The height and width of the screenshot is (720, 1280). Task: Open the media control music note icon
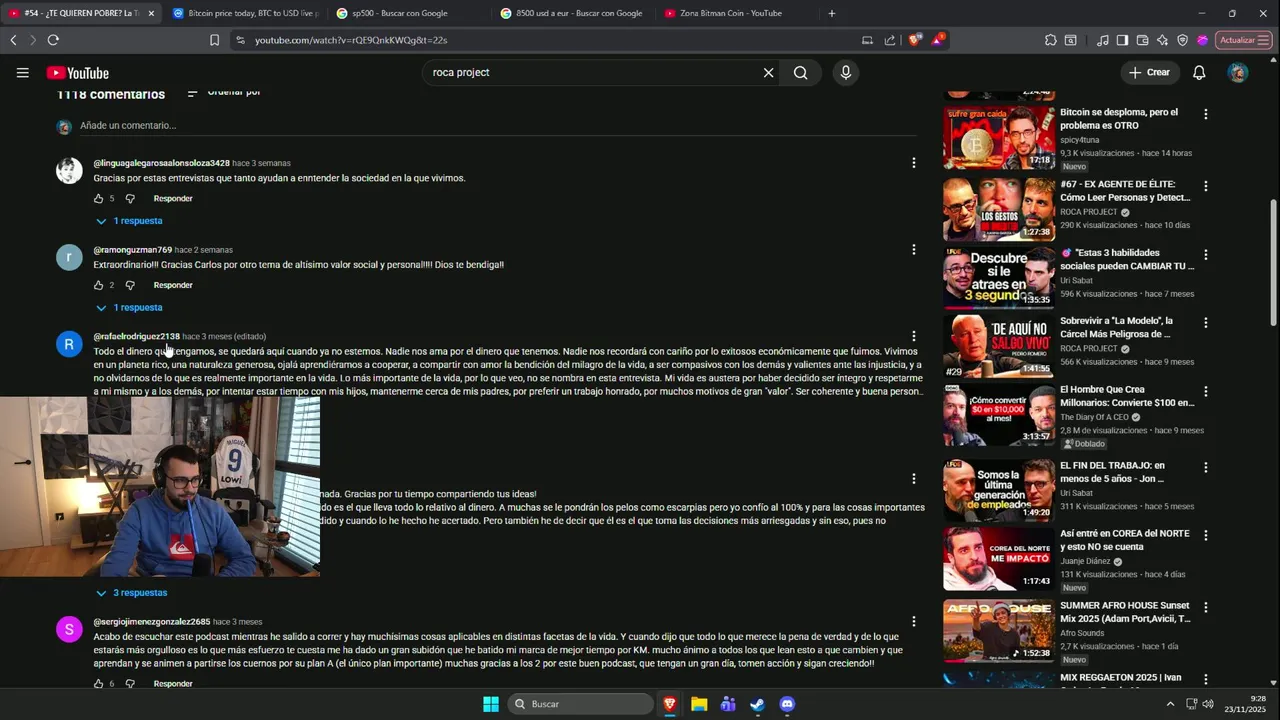[x=1103, y=40]
